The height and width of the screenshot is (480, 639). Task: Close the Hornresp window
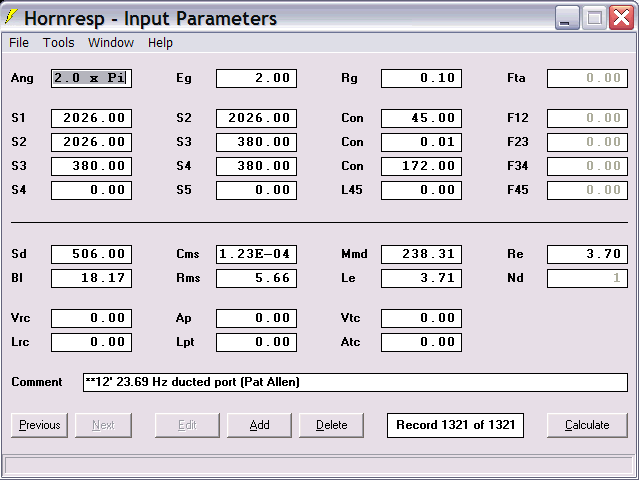click(621, 18)
